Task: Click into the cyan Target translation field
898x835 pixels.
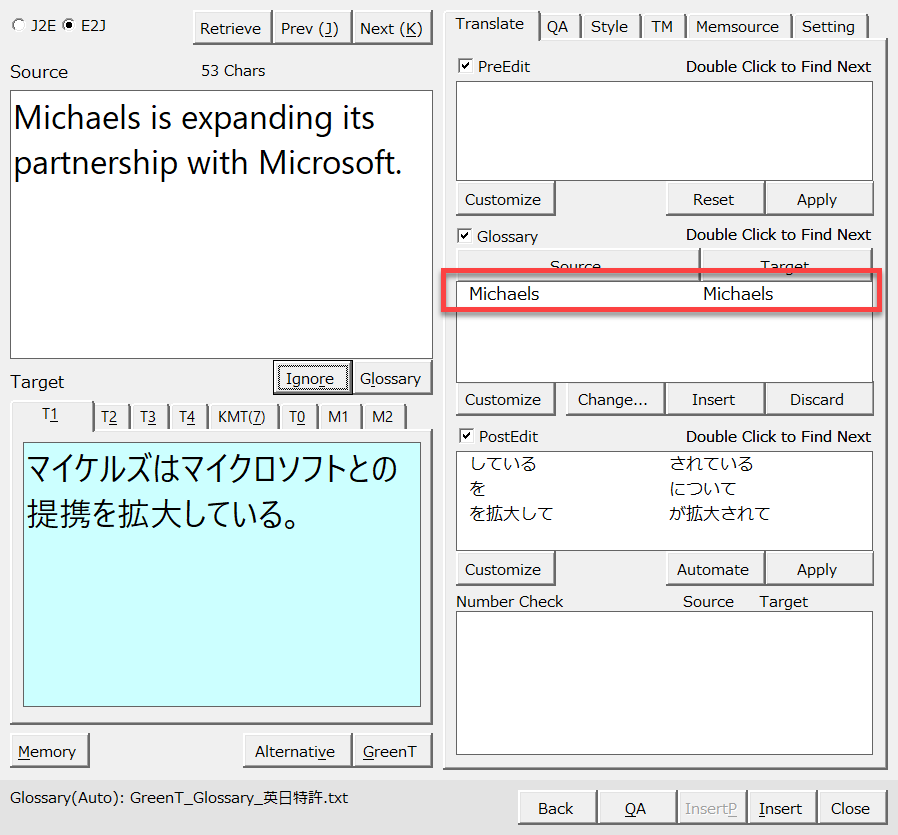Action: [x=220, y=600]
